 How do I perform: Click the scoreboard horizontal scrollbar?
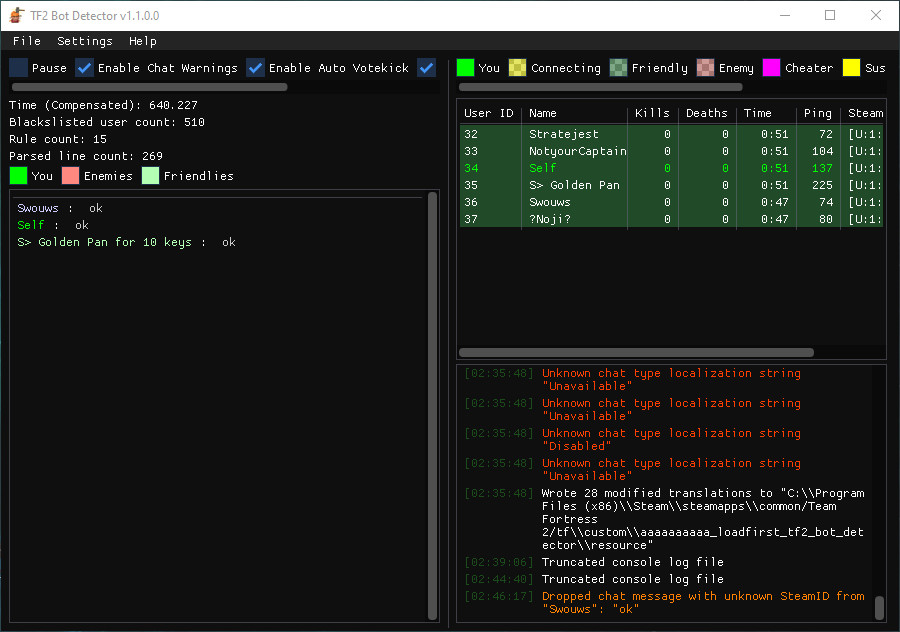[x=636, y=352]
